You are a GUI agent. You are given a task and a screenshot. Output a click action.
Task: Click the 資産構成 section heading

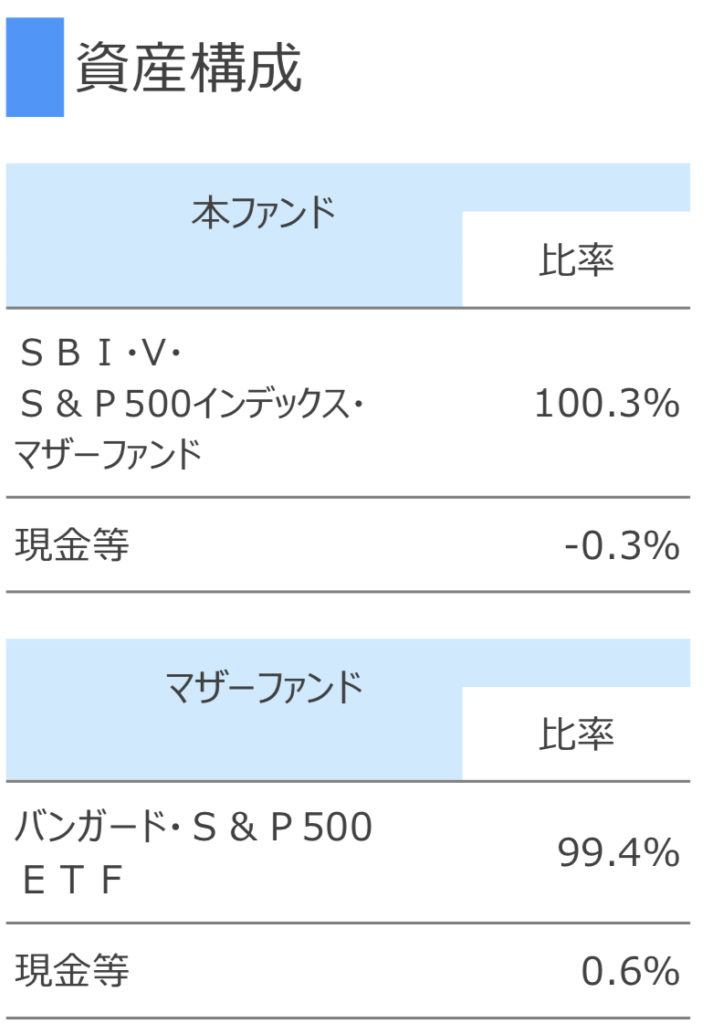[188, 69]
